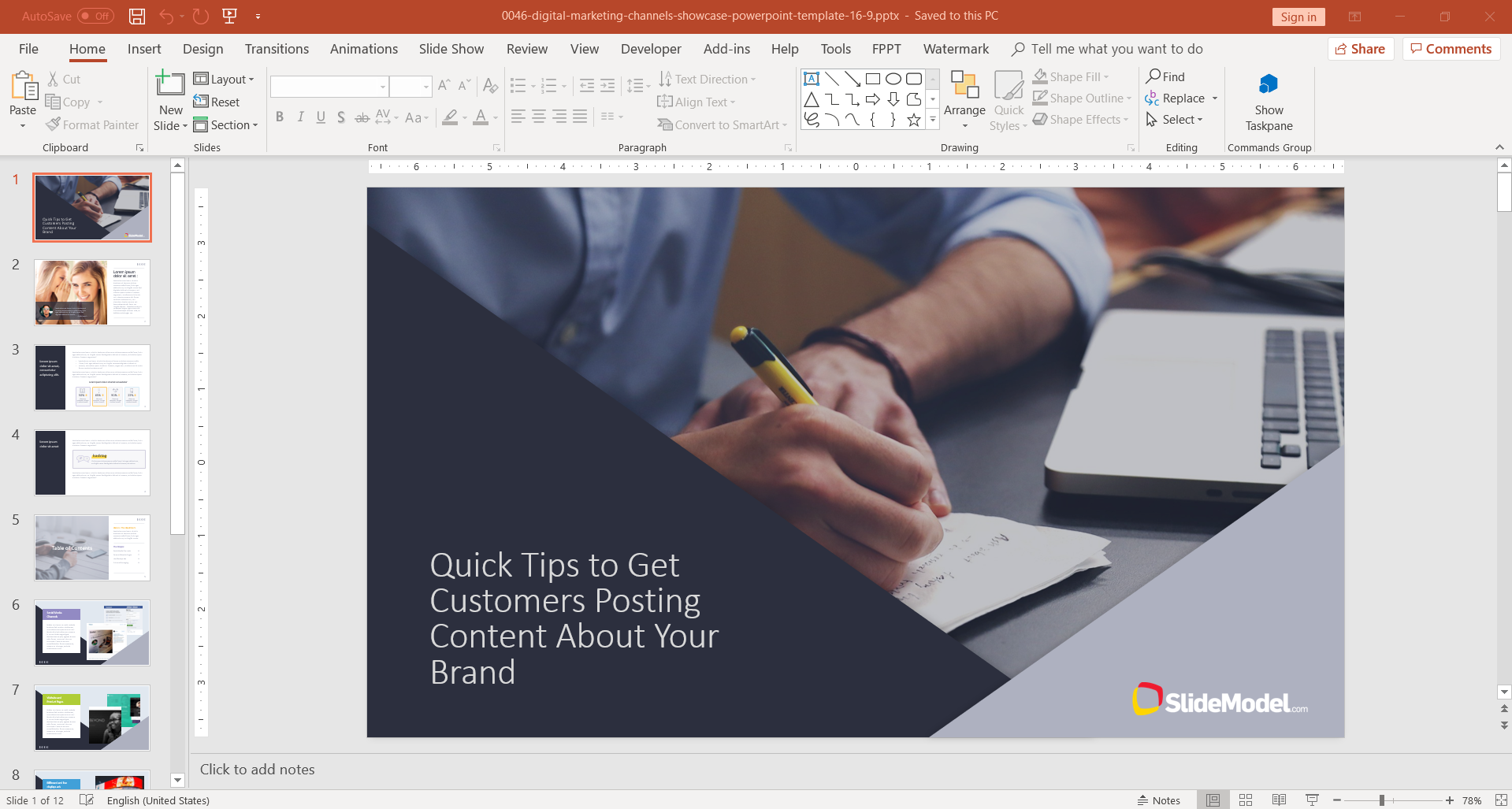The height and width of the screenshot is (809, 1512).
Task: Start presentation from beginning icon
Action: [230, 16]
